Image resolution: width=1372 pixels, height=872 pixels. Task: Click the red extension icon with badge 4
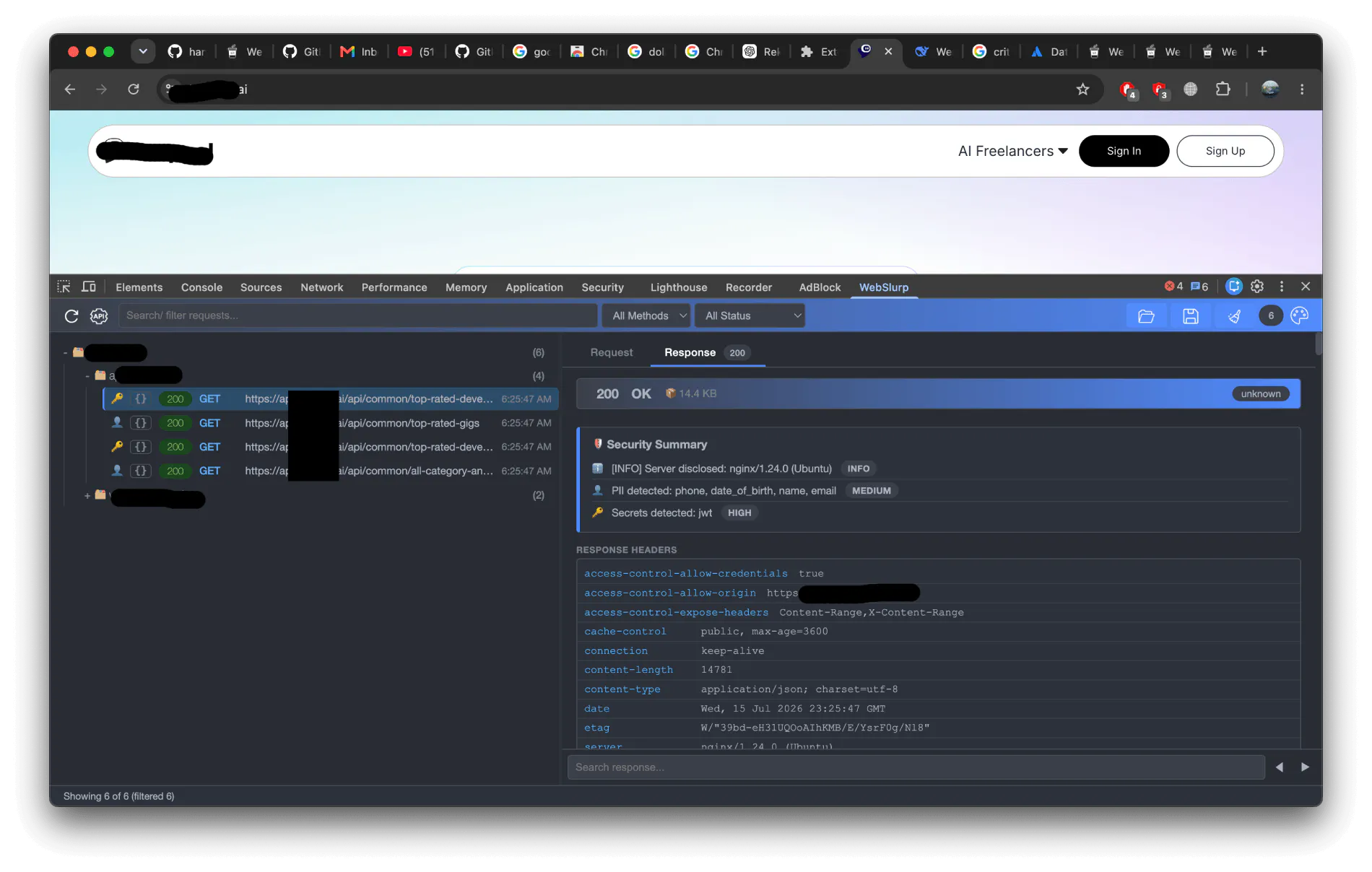click(x=1128, y=90)
